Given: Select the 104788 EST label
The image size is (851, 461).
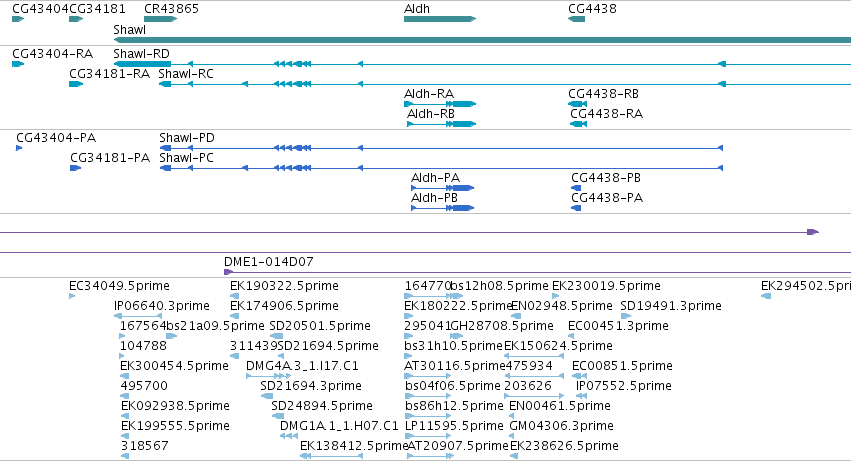Looking at the screenshot, I should (x=143, y=346).
